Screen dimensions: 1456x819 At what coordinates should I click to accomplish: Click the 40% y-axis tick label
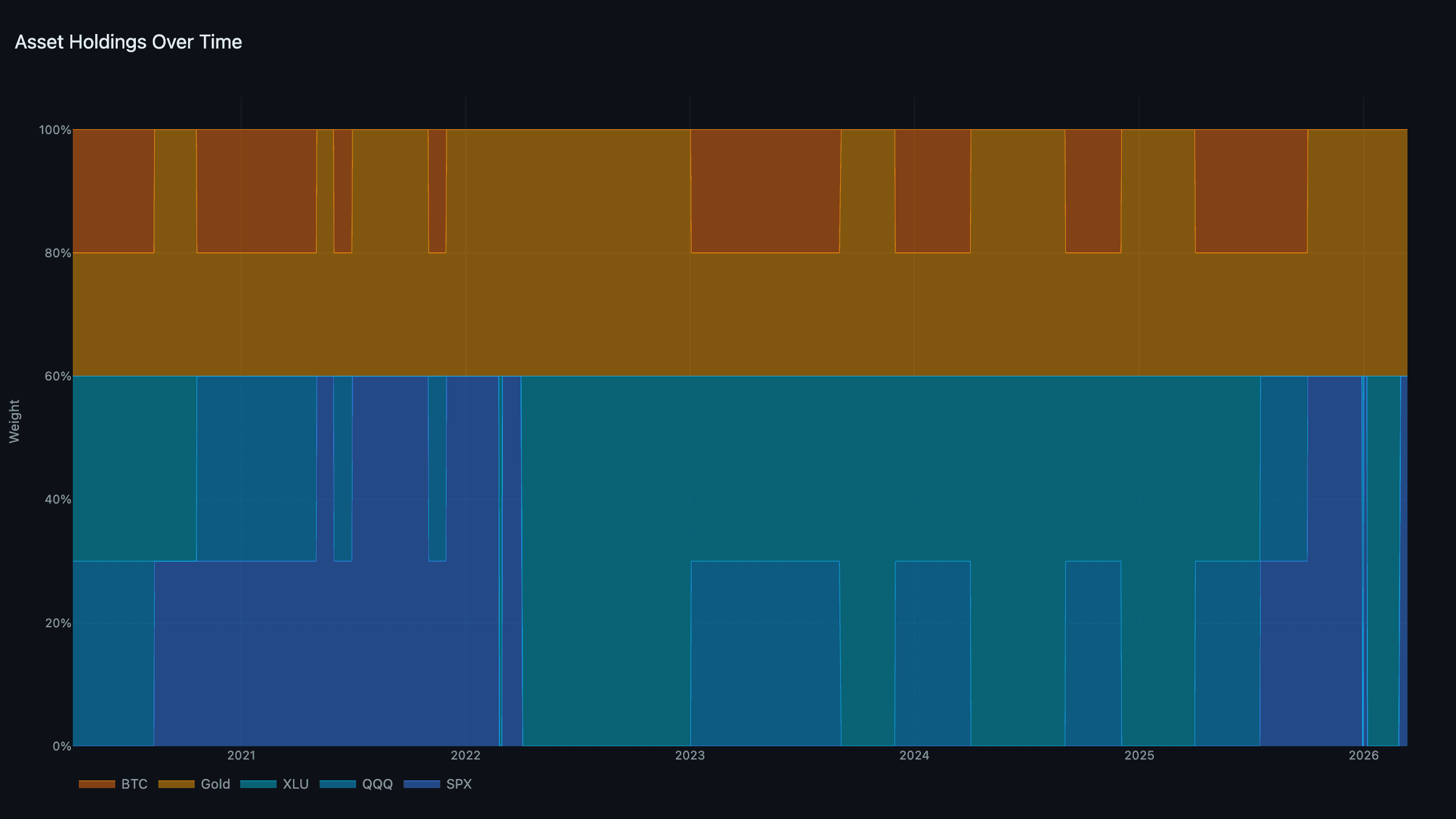point(58,499)
